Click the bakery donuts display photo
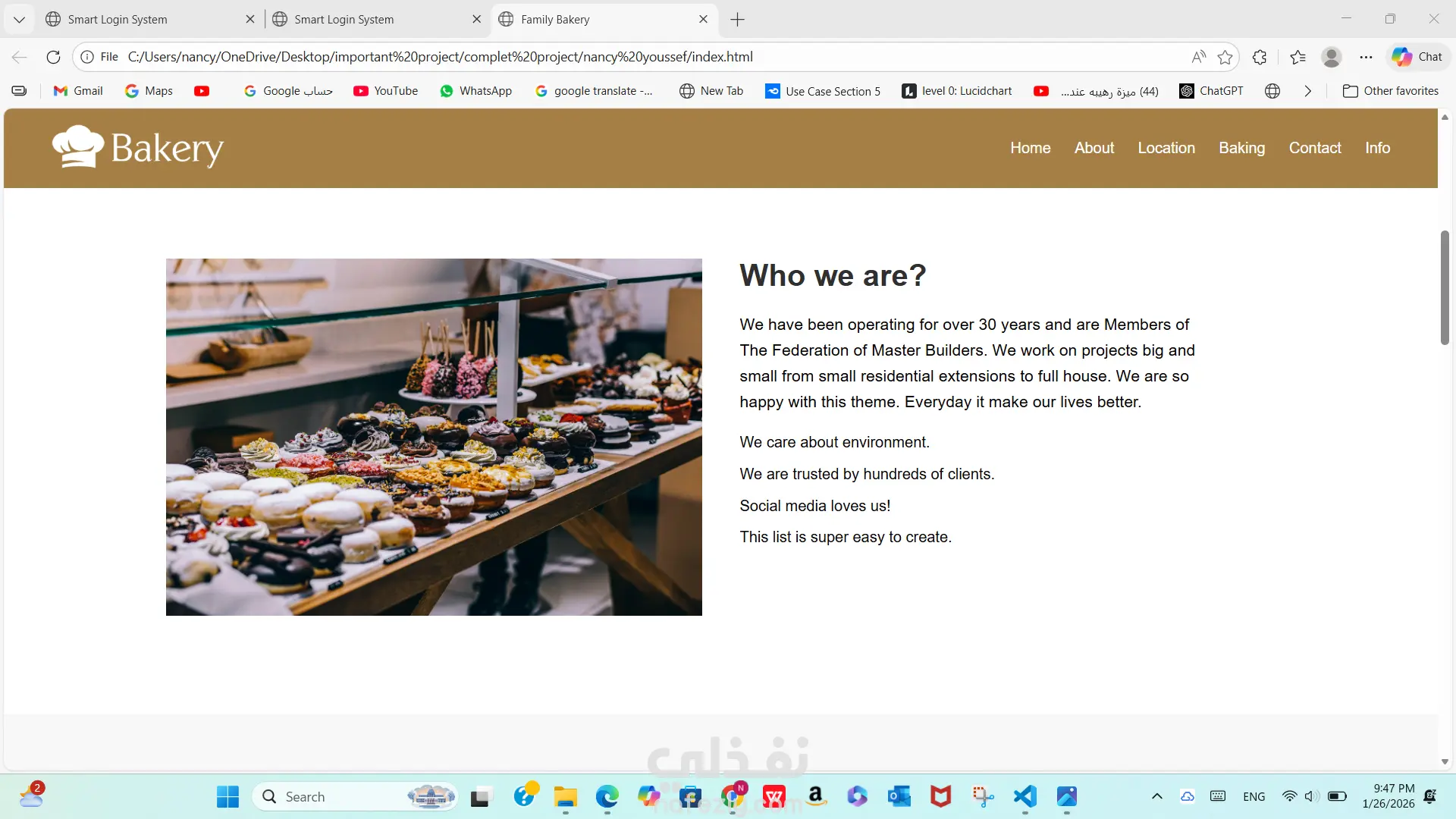1456x819 pixels. [x=434, y=437]
